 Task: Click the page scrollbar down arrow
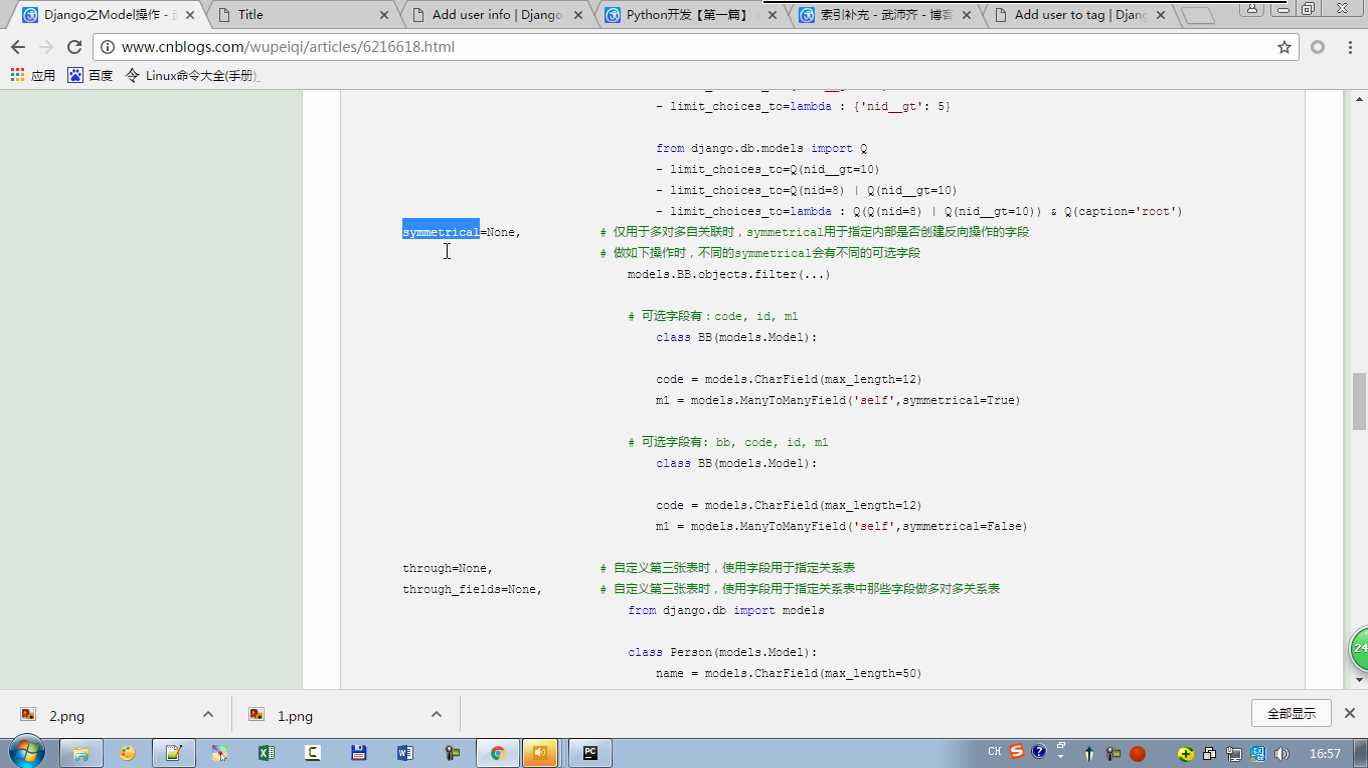coord(1359,680)
